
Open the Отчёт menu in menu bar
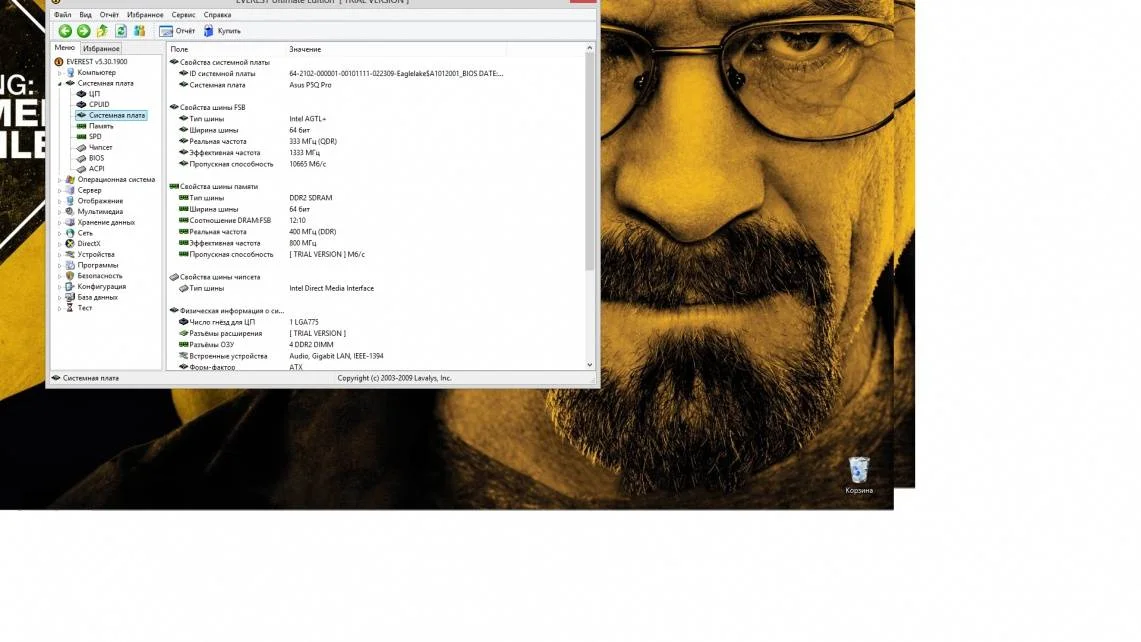(x=109, y=15)
